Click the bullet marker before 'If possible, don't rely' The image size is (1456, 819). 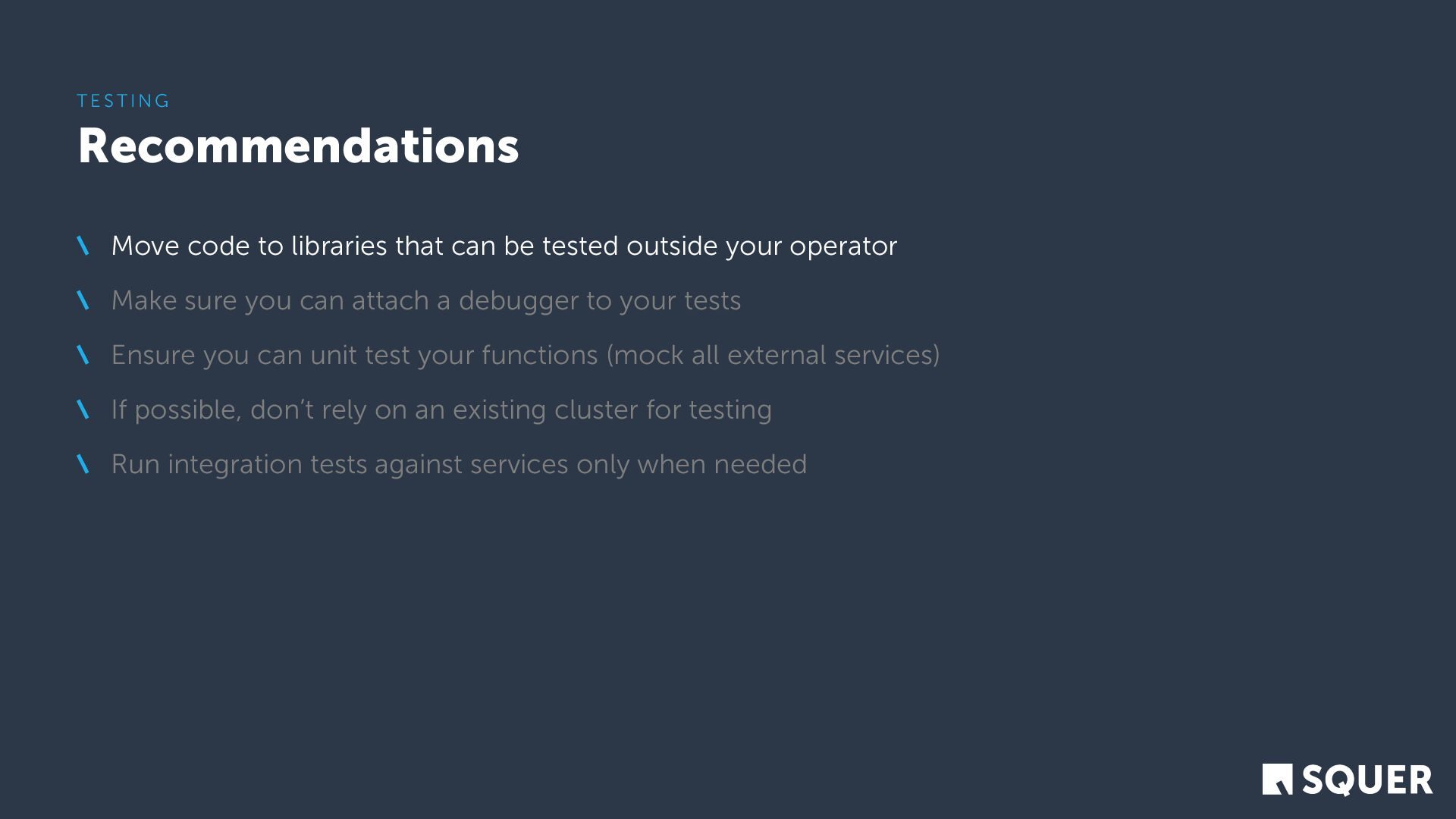[83, 409]
